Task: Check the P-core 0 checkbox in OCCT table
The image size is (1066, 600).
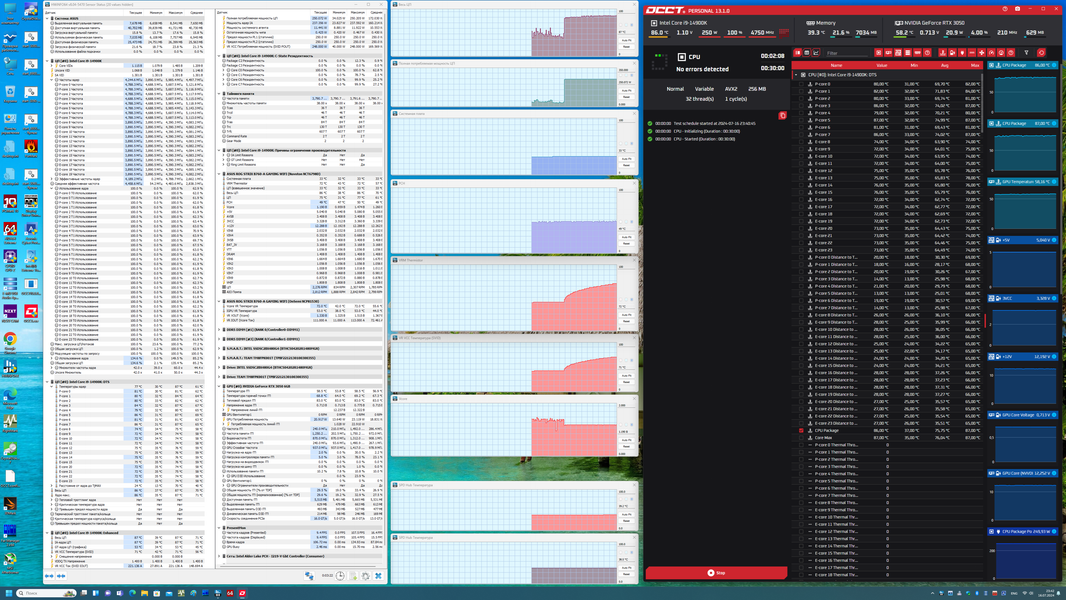Action: [x=802, y=84]
